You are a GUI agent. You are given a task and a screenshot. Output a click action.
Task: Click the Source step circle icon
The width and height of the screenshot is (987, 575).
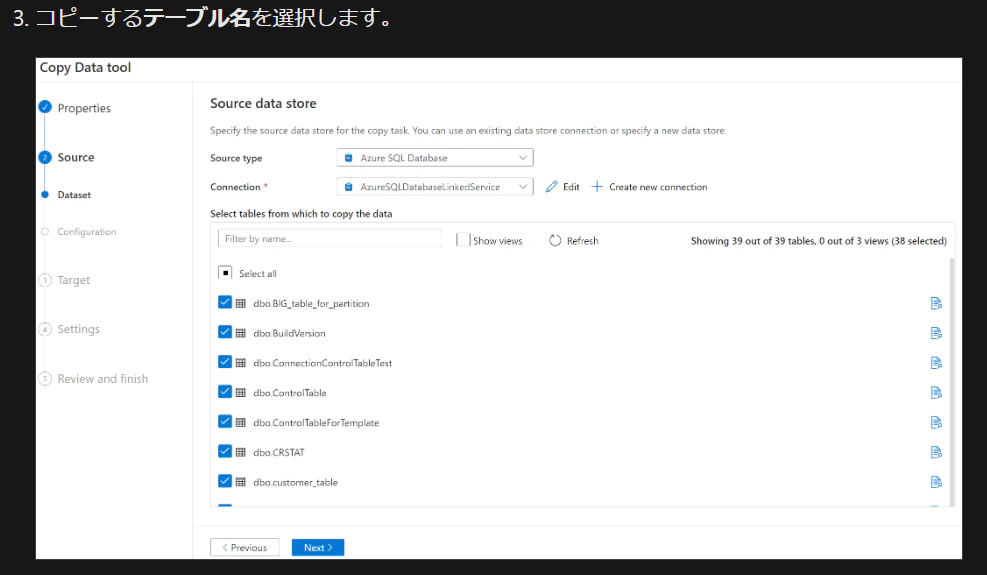pyautogui.click(x=45, y=157)
